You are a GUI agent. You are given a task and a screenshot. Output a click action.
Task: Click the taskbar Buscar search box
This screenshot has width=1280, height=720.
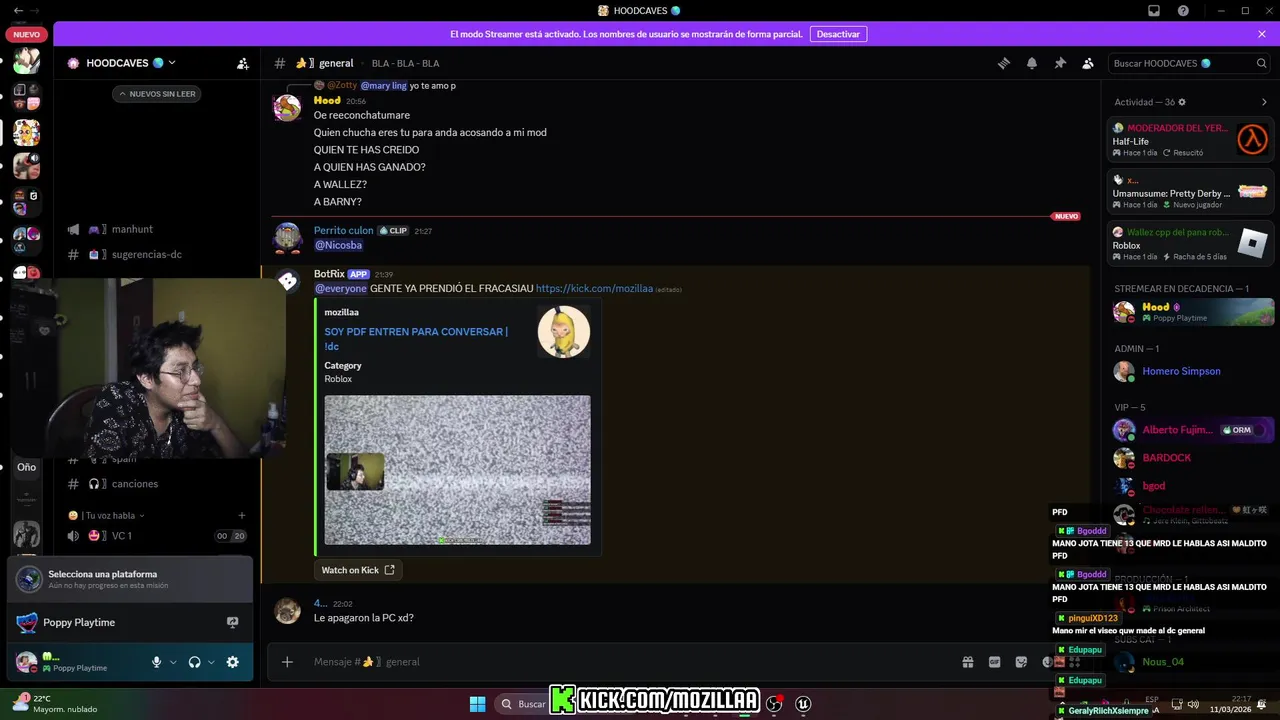pos(524,704)
